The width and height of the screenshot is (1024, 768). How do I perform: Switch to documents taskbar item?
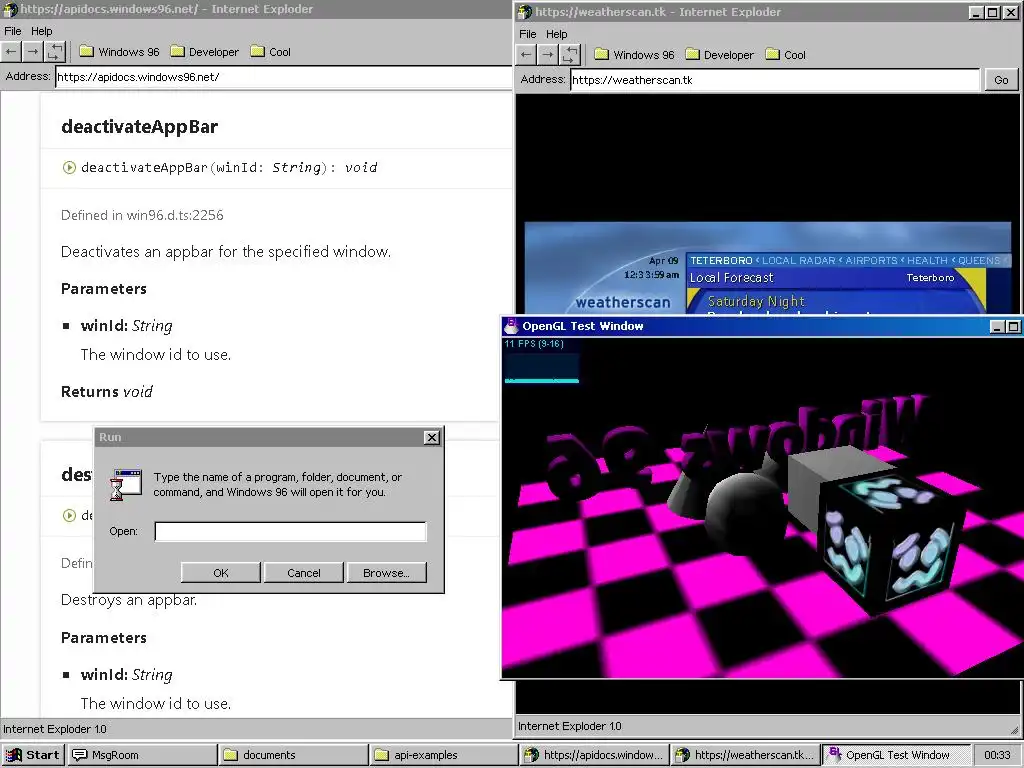point(294,755)
